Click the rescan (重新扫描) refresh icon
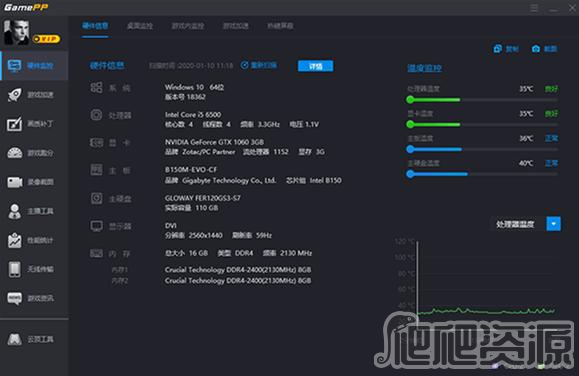The width and height of the screenshot is (579, 376). tap(244, 65)
